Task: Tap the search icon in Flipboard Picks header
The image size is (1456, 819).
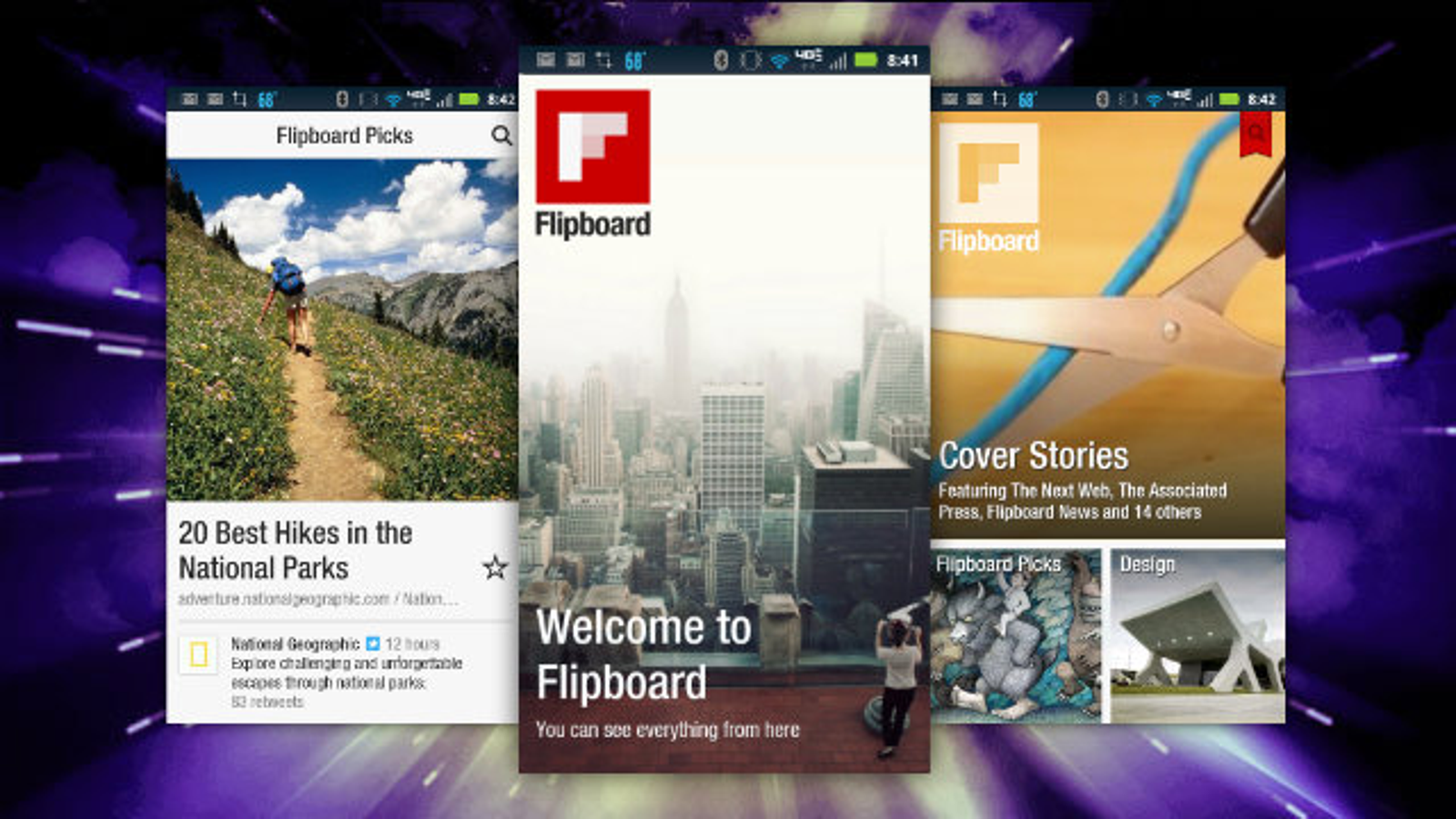Action: coord(501,136)
